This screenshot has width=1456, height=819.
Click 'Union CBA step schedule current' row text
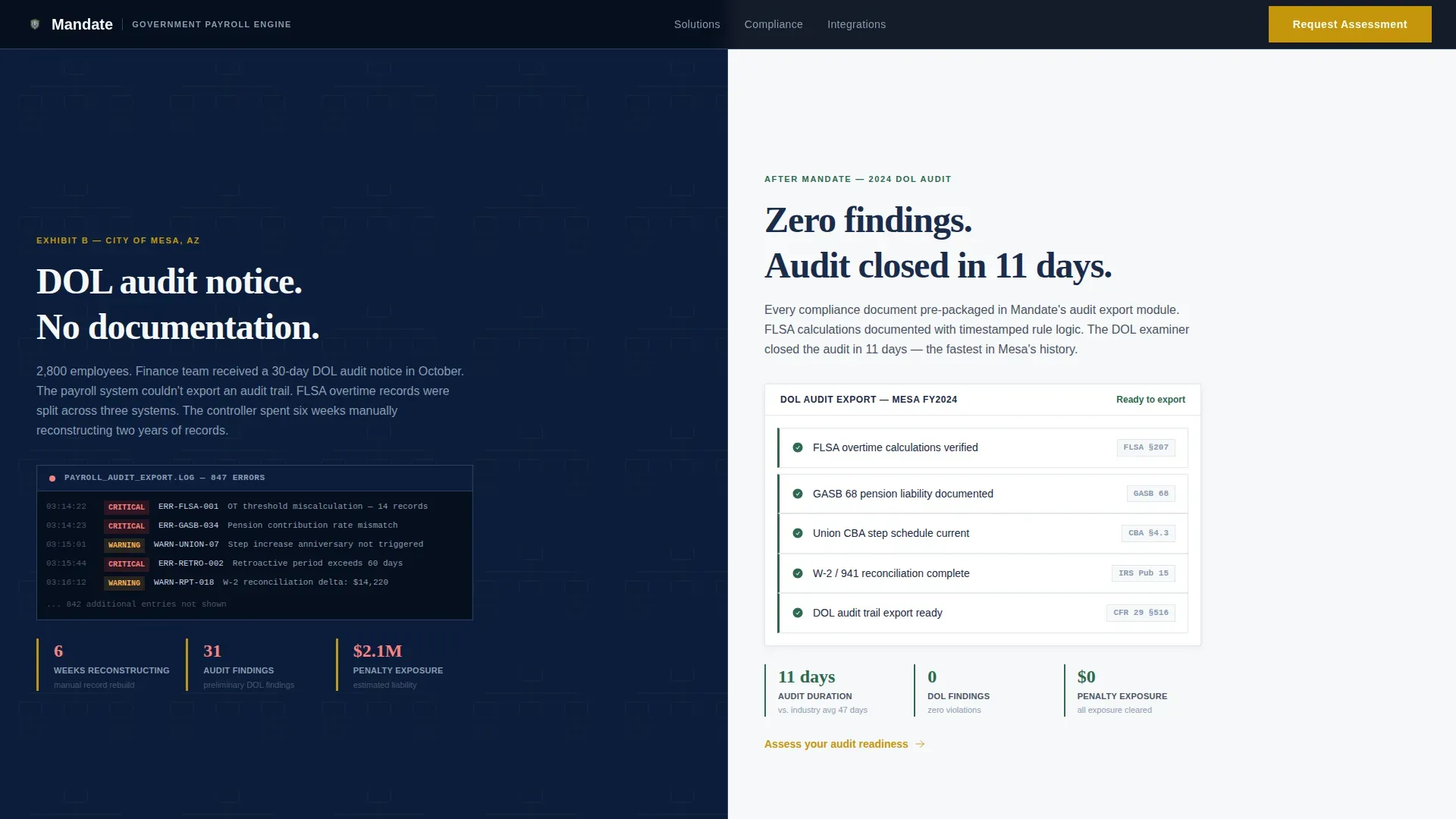click(x=891, y=533)
